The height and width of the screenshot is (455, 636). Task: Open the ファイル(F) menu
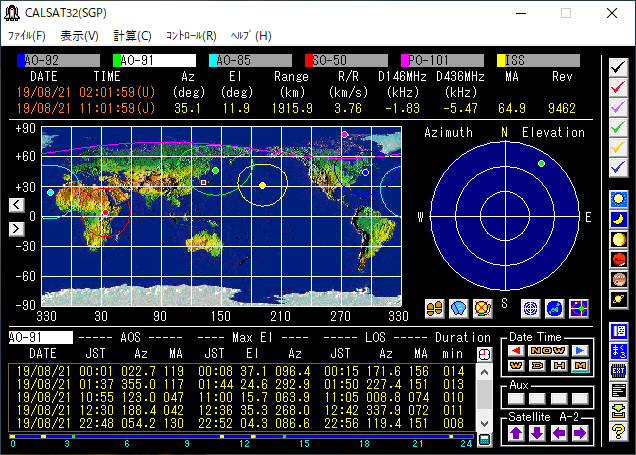click(27, 36)
